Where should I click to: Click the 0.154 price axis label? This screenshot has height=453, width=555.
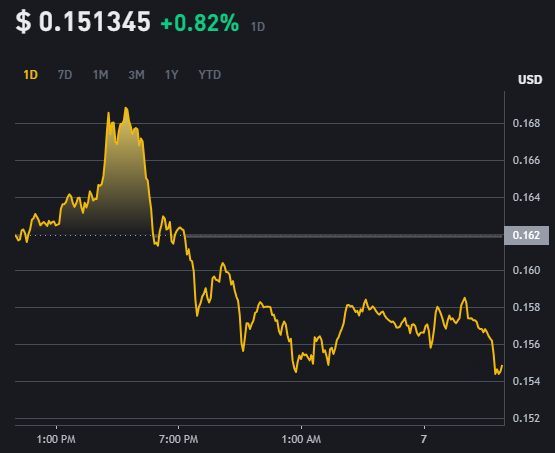(x=526, y=381)
